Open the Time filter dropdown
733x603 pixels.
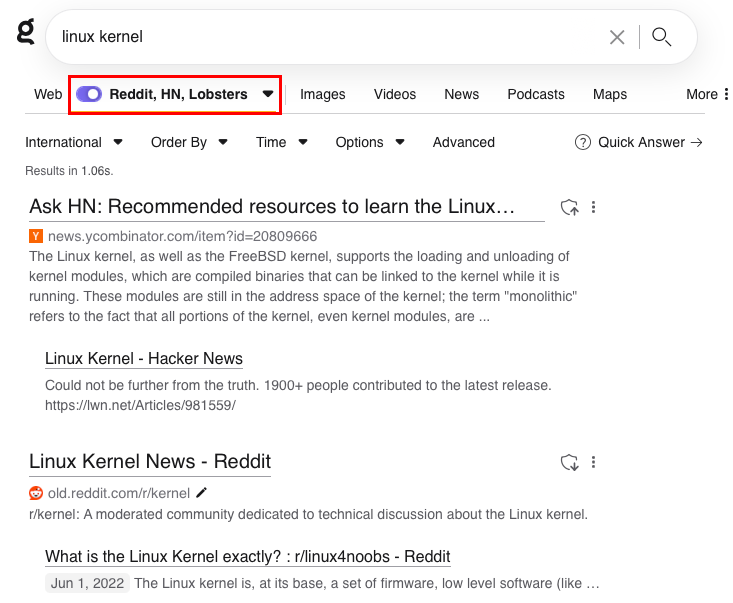(x=281, y=142)
